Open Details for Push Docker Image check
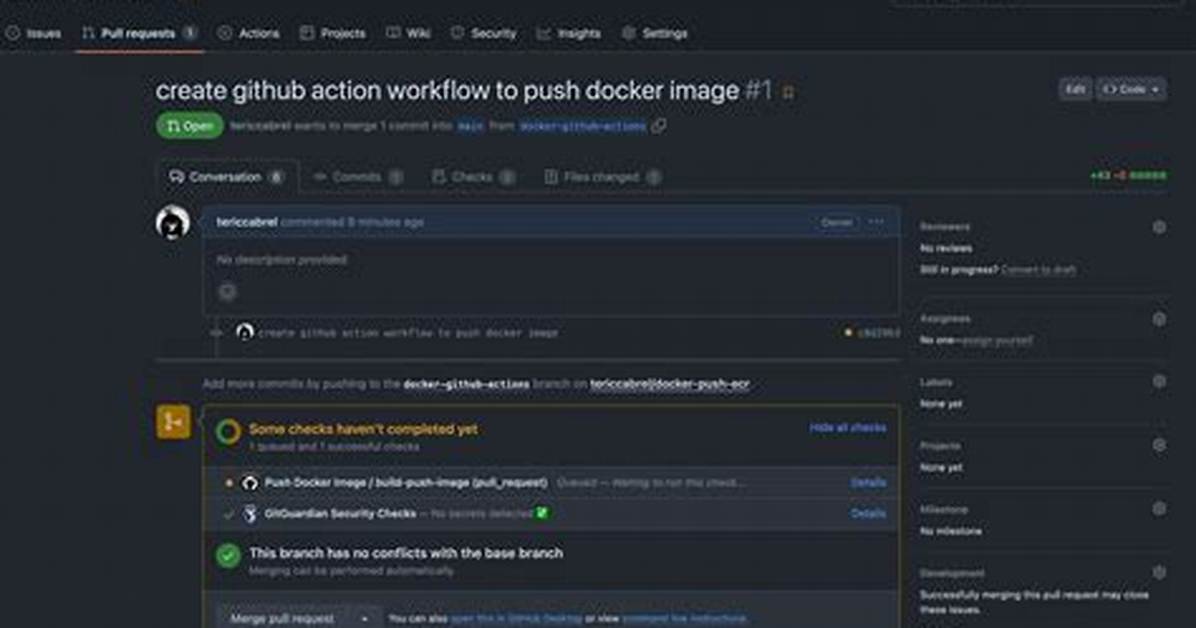This screenshot has width=1196, height=628. coord(868,483)
